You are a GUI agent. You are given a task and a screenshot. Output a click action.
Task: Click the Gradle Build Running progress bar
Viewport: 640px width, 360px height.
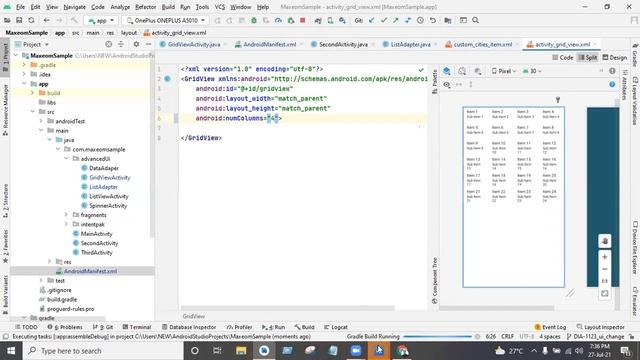tap(437, 337)
